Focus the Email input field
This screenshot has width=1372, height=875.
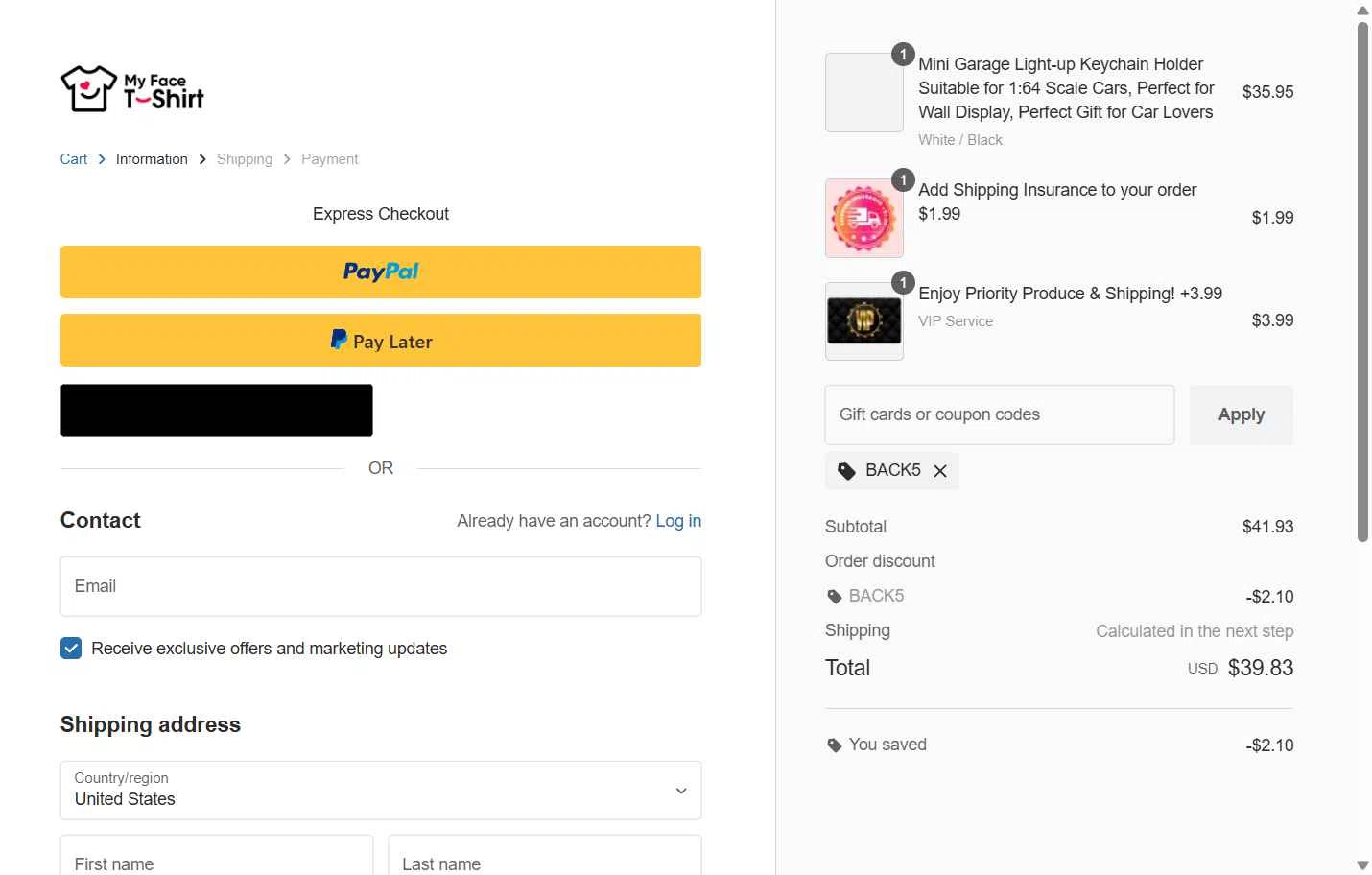click(x=381, y=586)
